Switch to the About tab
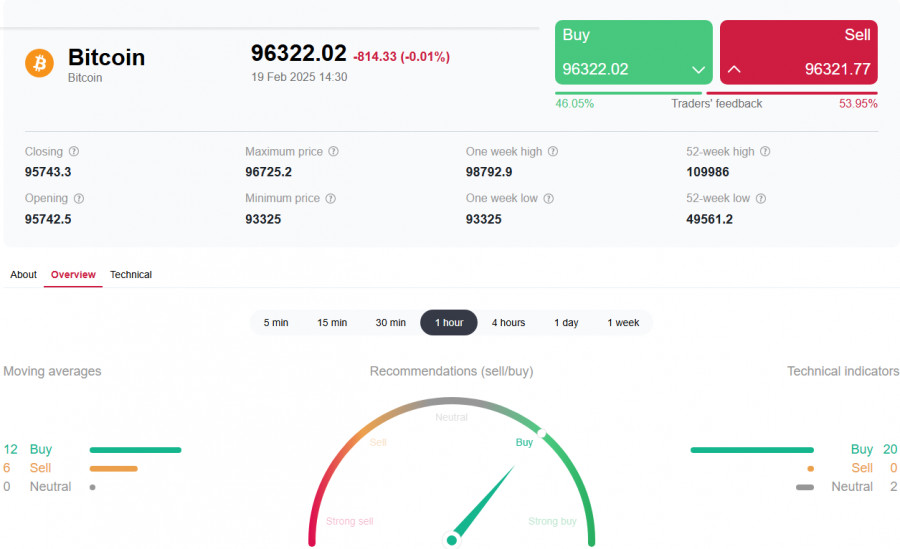 click(x=24, y=274)
